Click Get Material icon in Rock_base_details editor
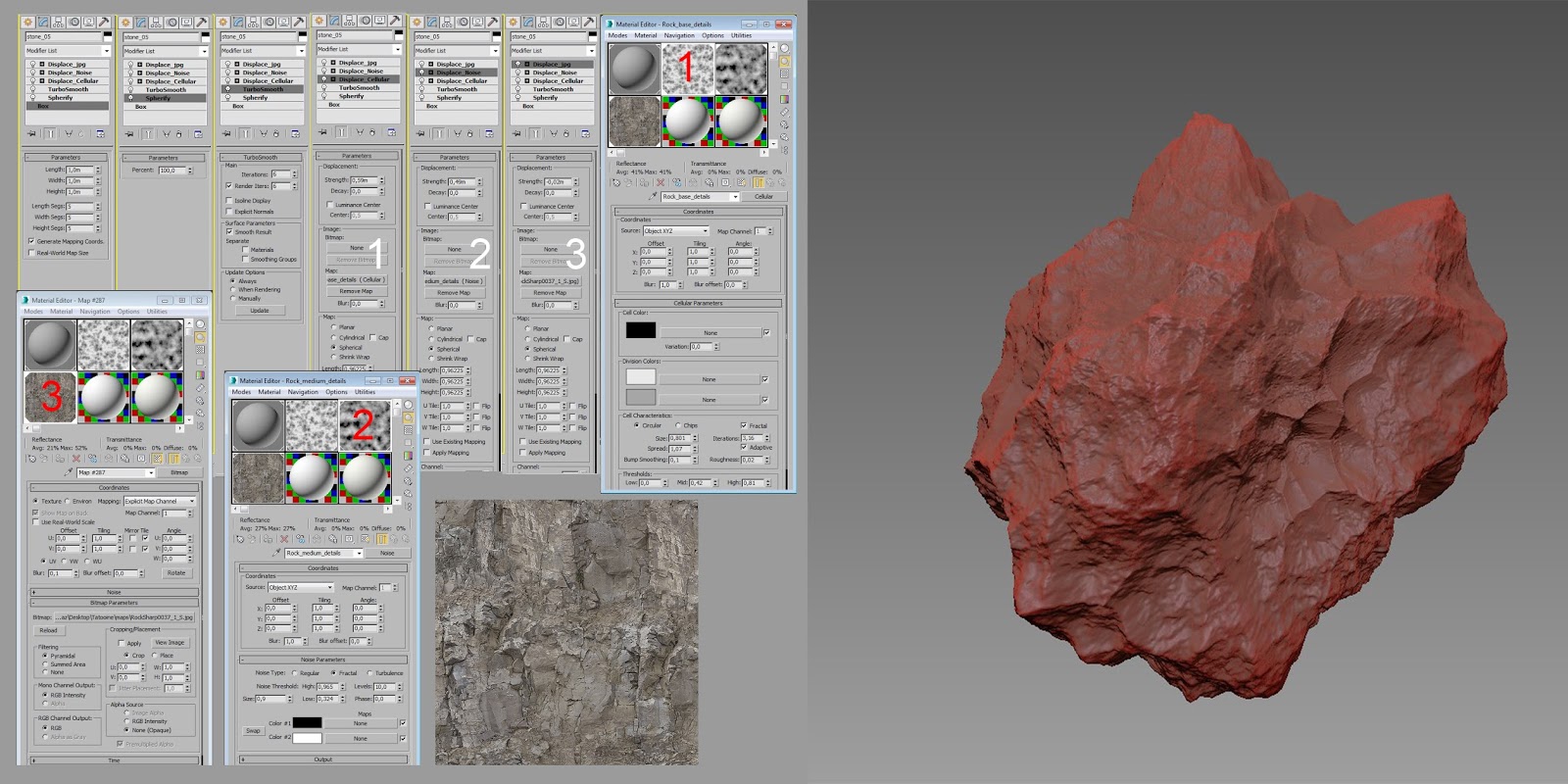 (x=616, y=182)
